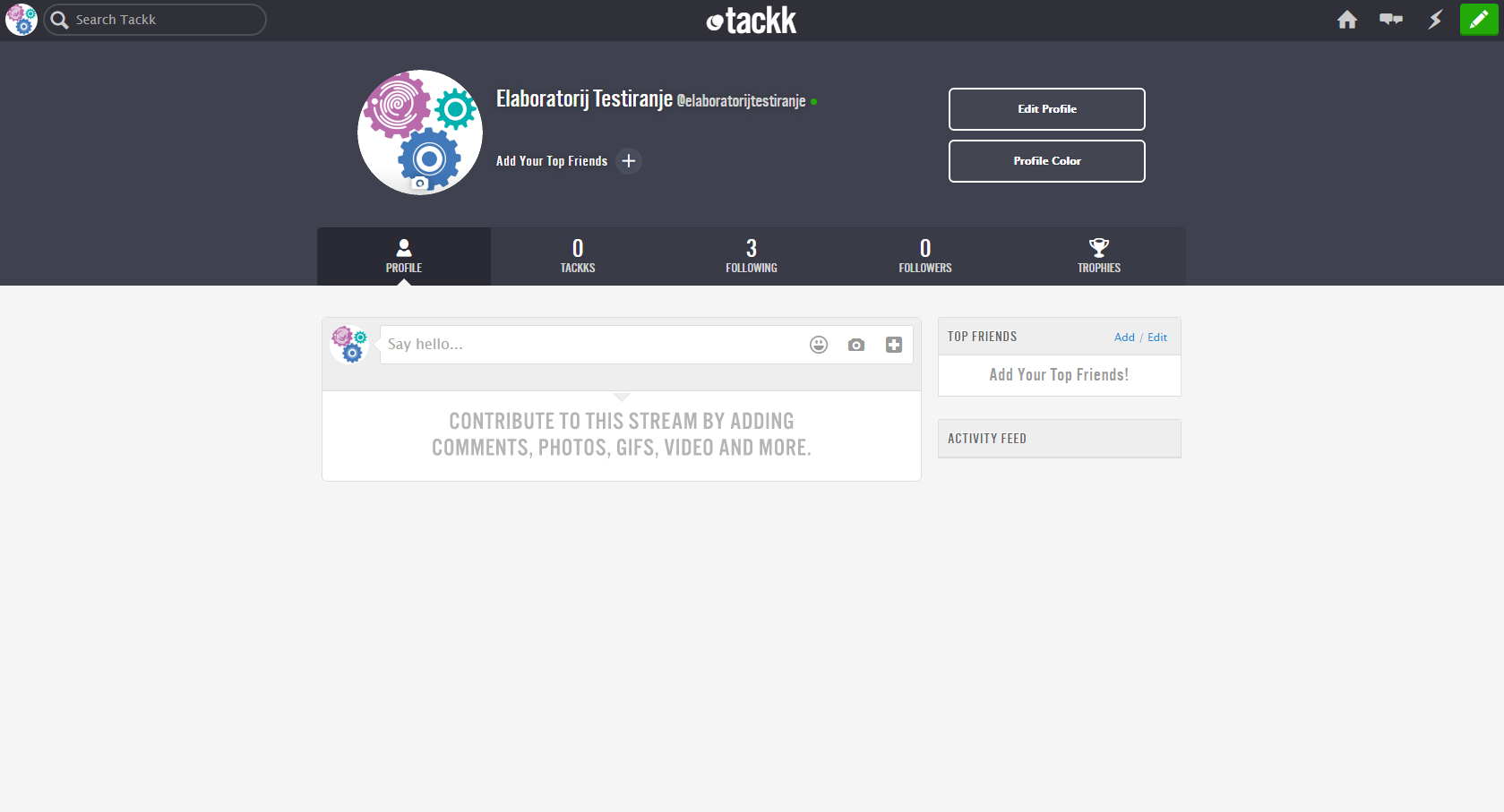Image resolution: width=1504 pixels, height=812 pixels.
Task: Click plus icon beside Add Your Top Friends
Action: click(x=629, y=161)
